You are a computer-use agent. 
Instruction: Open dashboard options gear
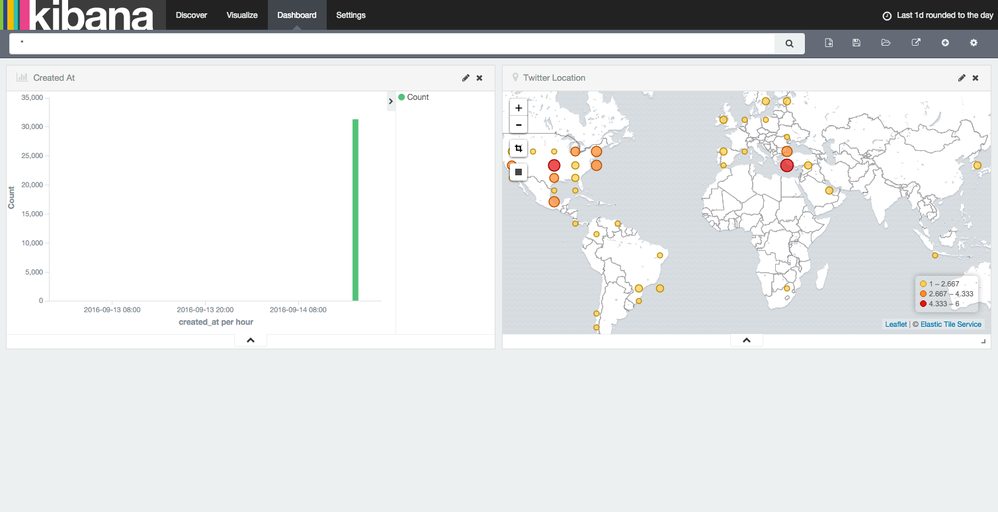(973, 43)
